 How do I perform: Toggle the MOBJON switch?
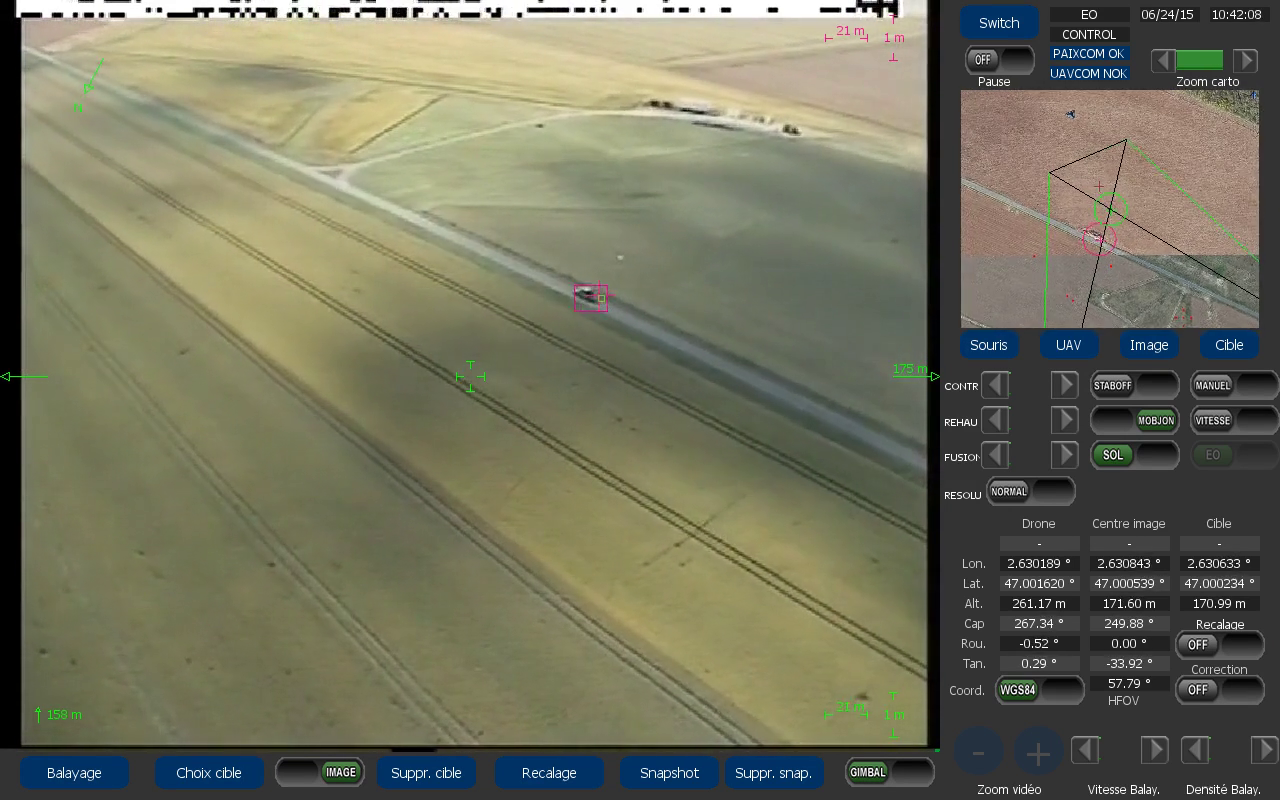tap(1135, 420)
